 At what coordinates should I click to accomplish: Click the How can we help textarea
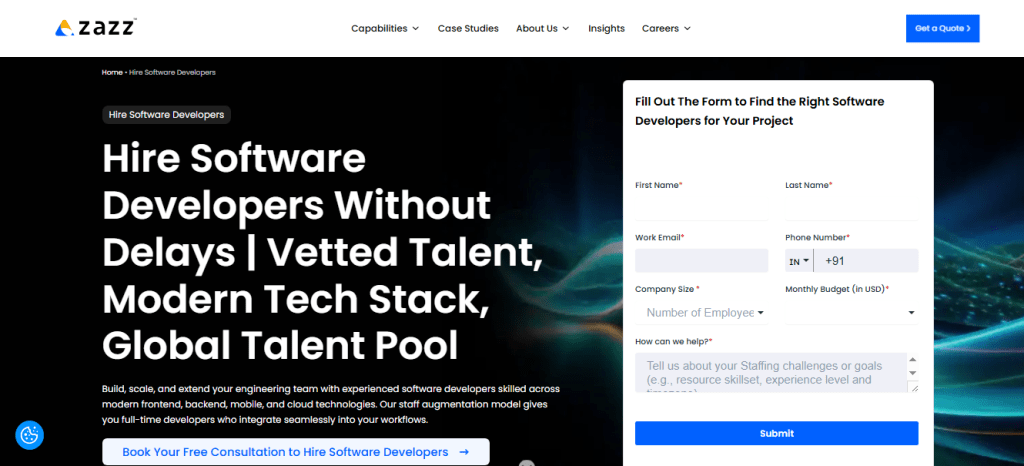pos(768,372)
